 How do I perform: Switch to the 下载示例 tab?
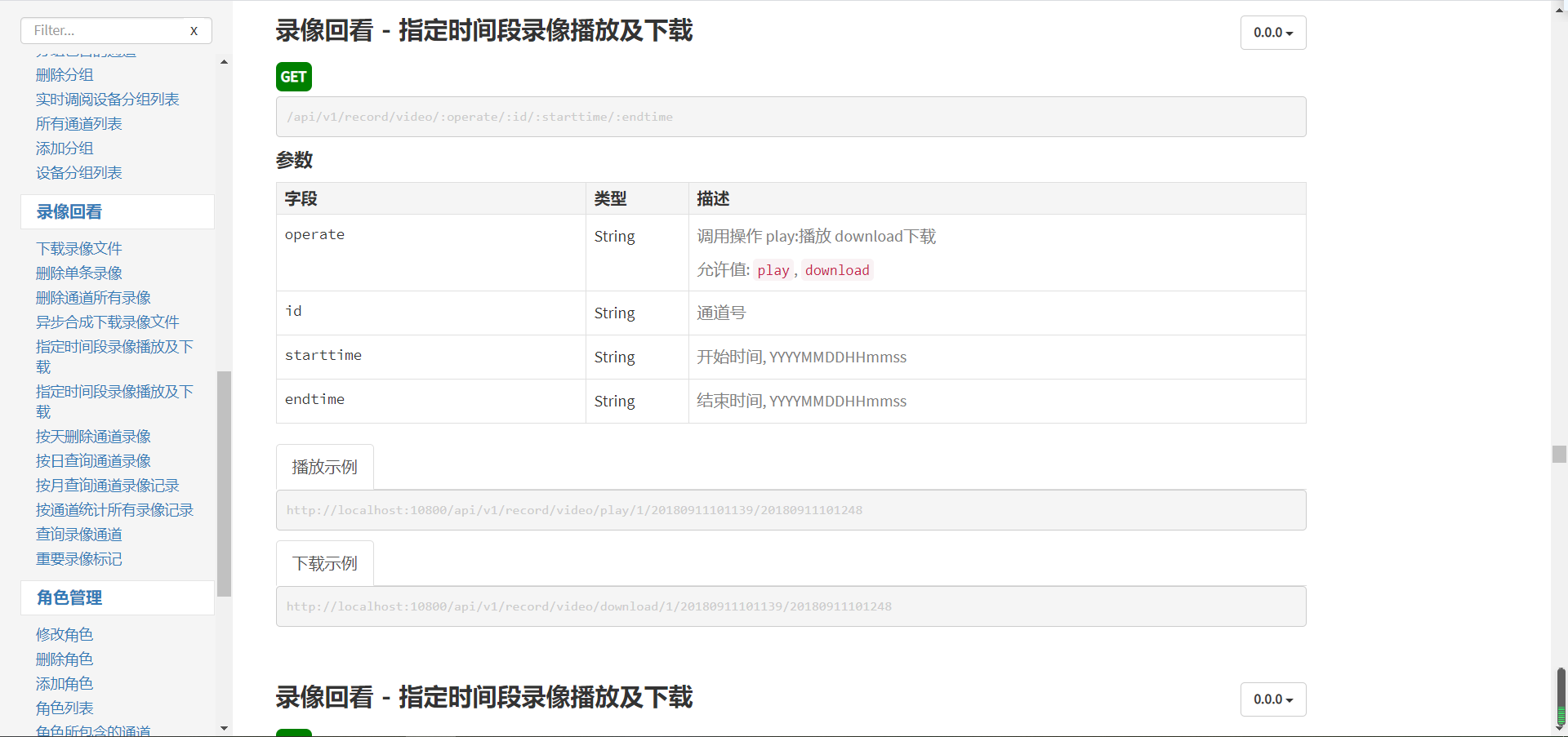point(325,563)
